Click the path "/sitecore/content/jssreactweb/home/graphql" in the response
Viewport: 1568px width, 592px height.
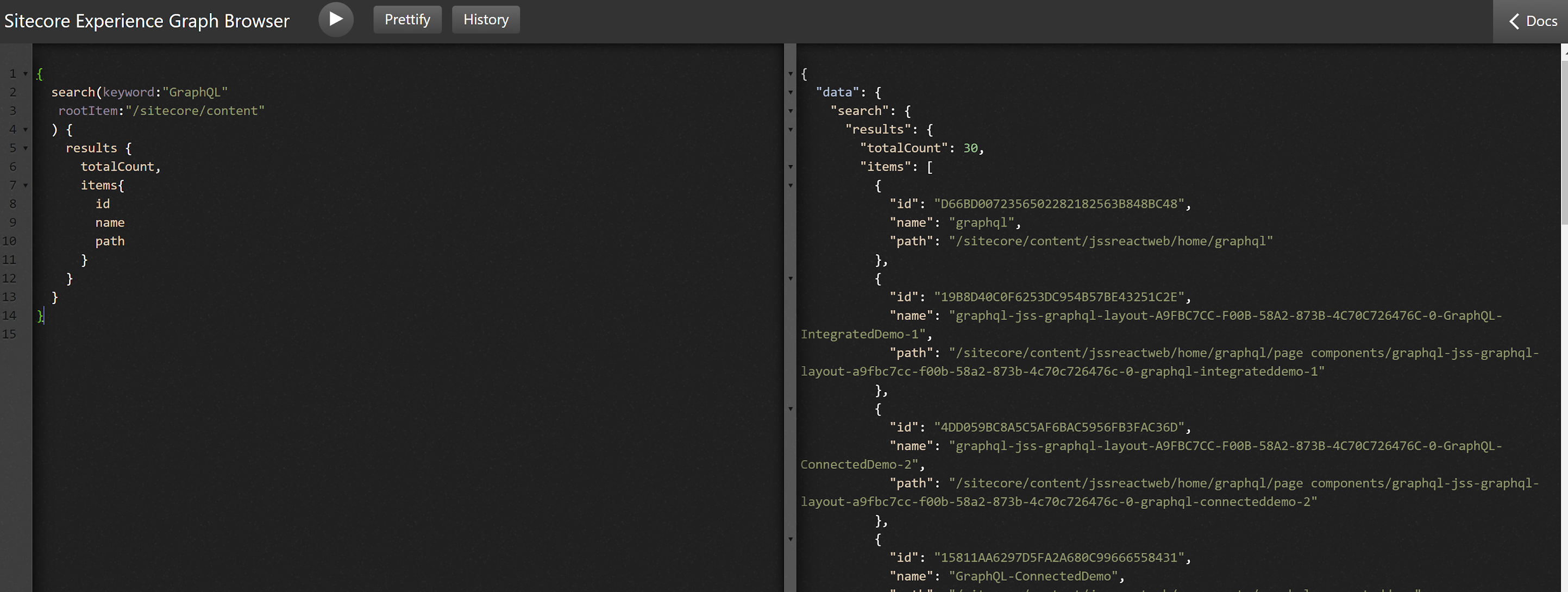[1111, 241]
